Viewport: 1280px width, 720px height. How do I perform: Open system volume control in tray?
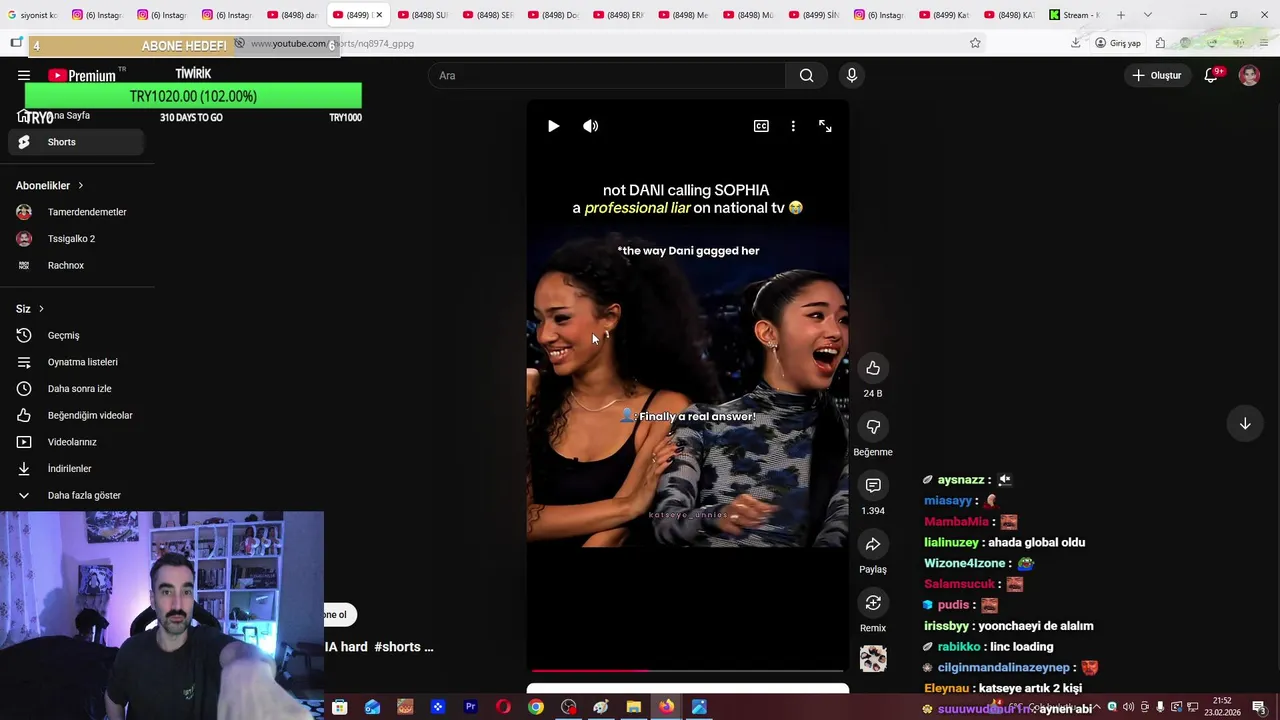[x=1129, y=707]
